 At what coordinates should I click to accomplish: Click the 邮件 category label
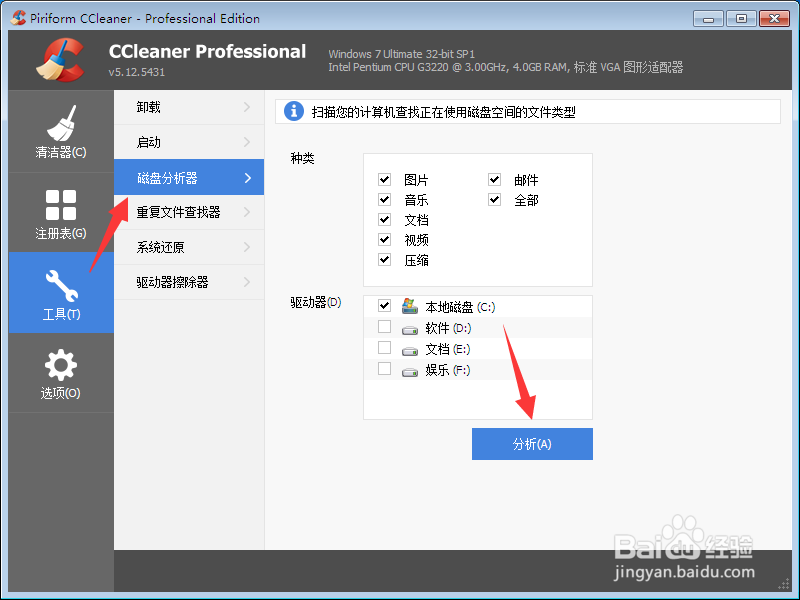tap(526, 180)
